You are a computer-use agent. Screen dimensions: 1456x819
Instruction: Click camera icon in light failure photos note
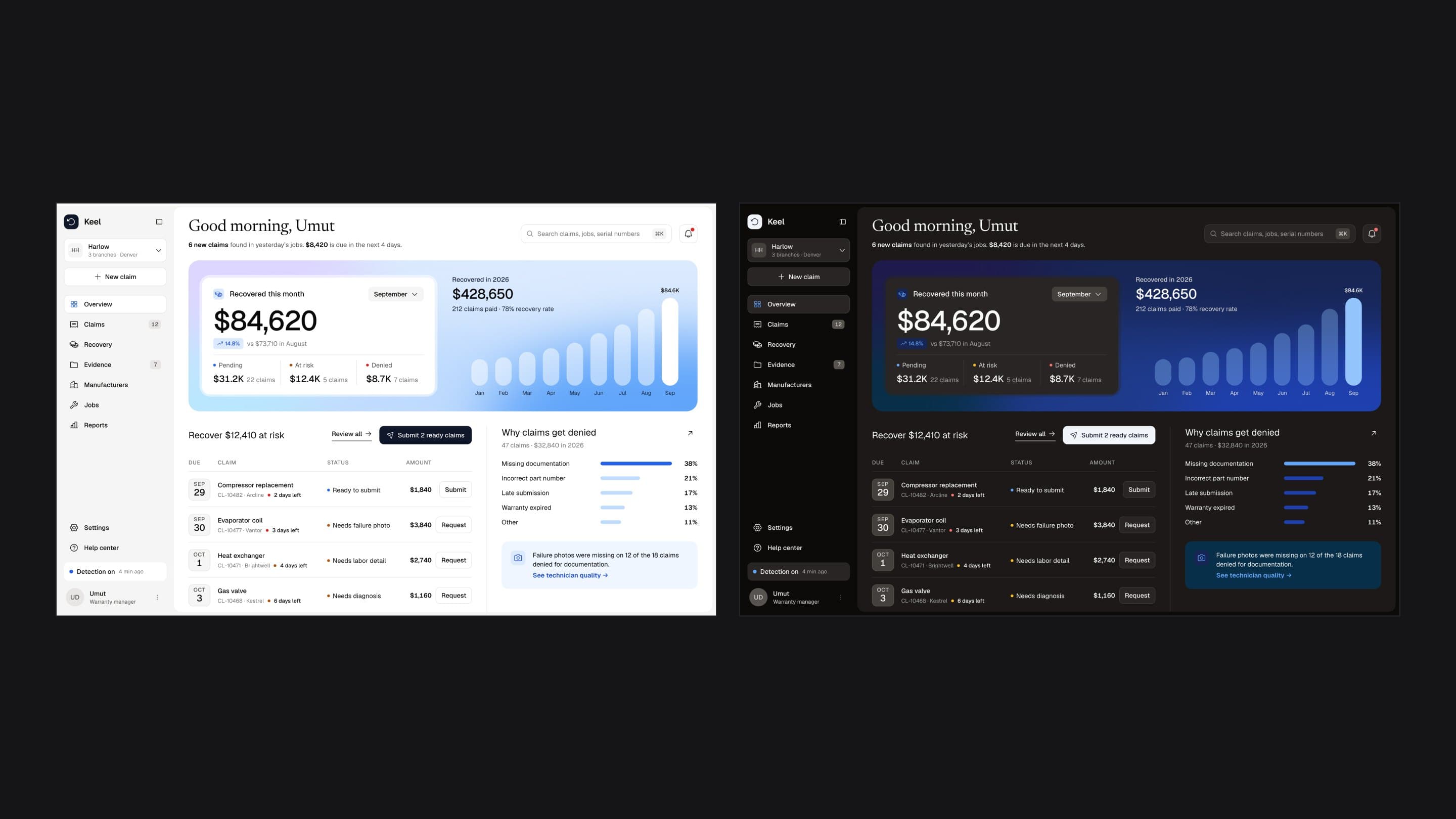(518, 558)
